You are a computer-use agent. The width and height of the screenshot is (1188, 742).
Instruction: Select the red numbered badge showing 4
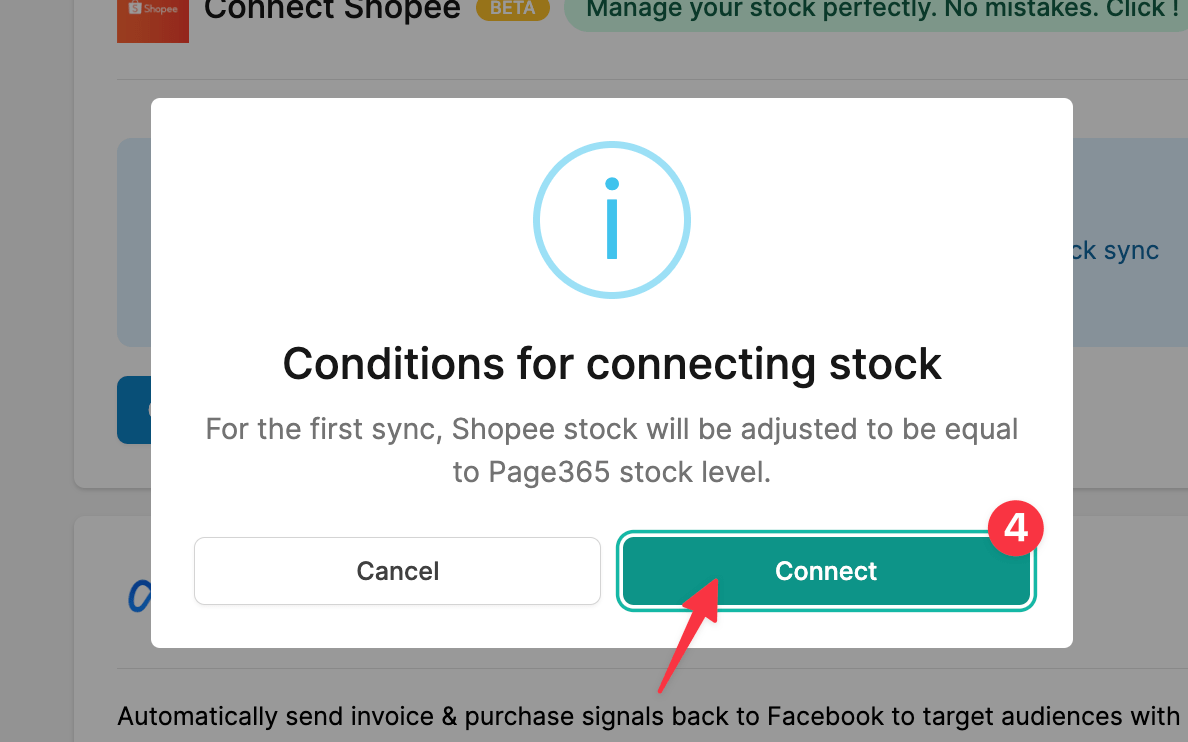[x=1015, y=527]
